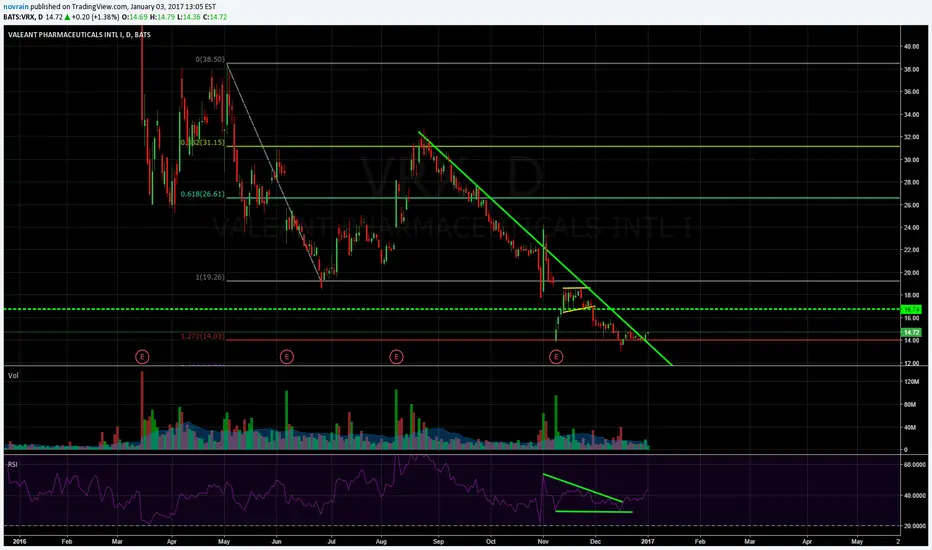The image size is (932, 550).
Task: Click the 30.00 price axis value
Action: 911,159
